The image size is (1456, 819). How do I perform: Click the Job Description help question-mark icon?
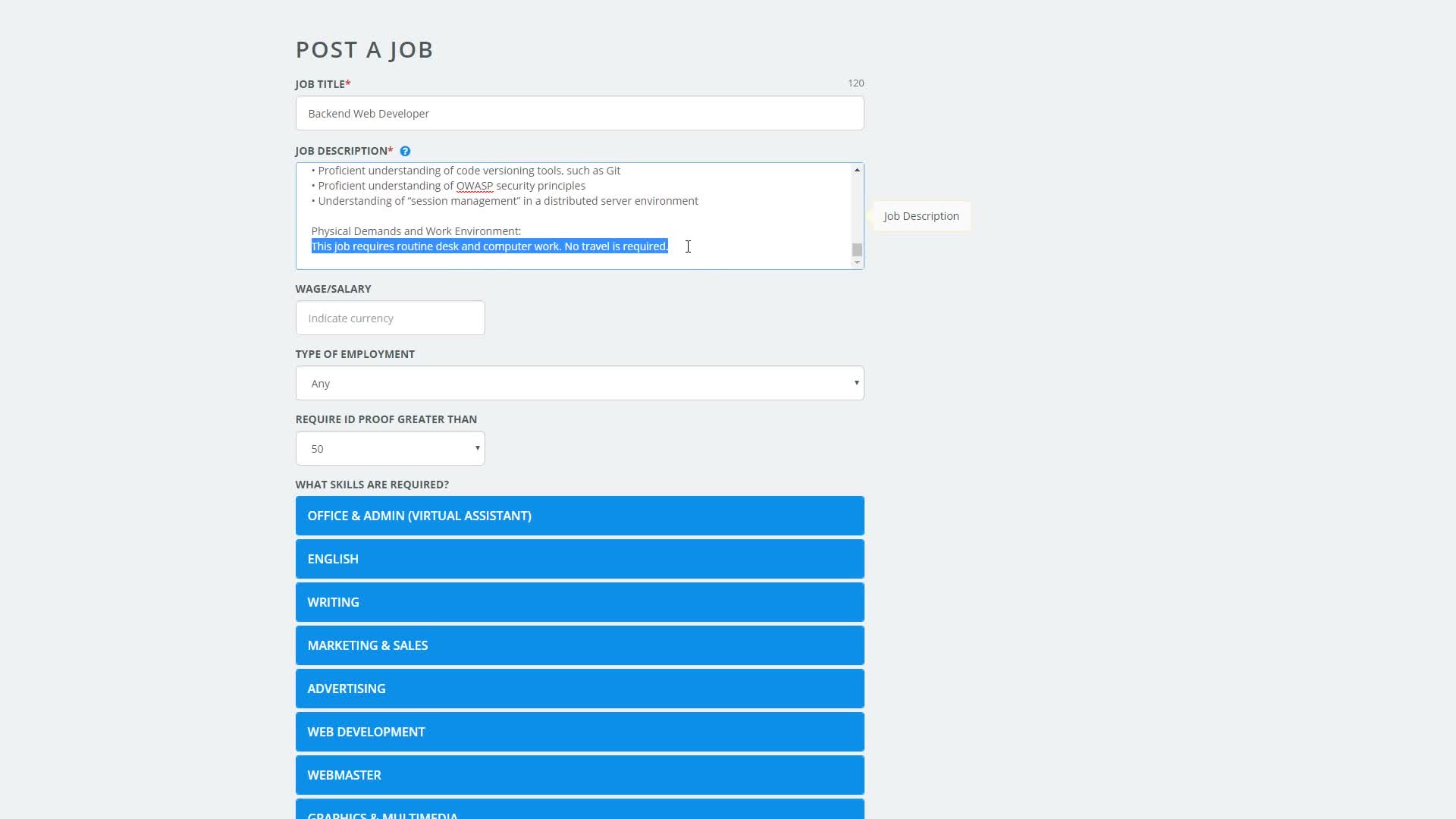coord(405,151)
